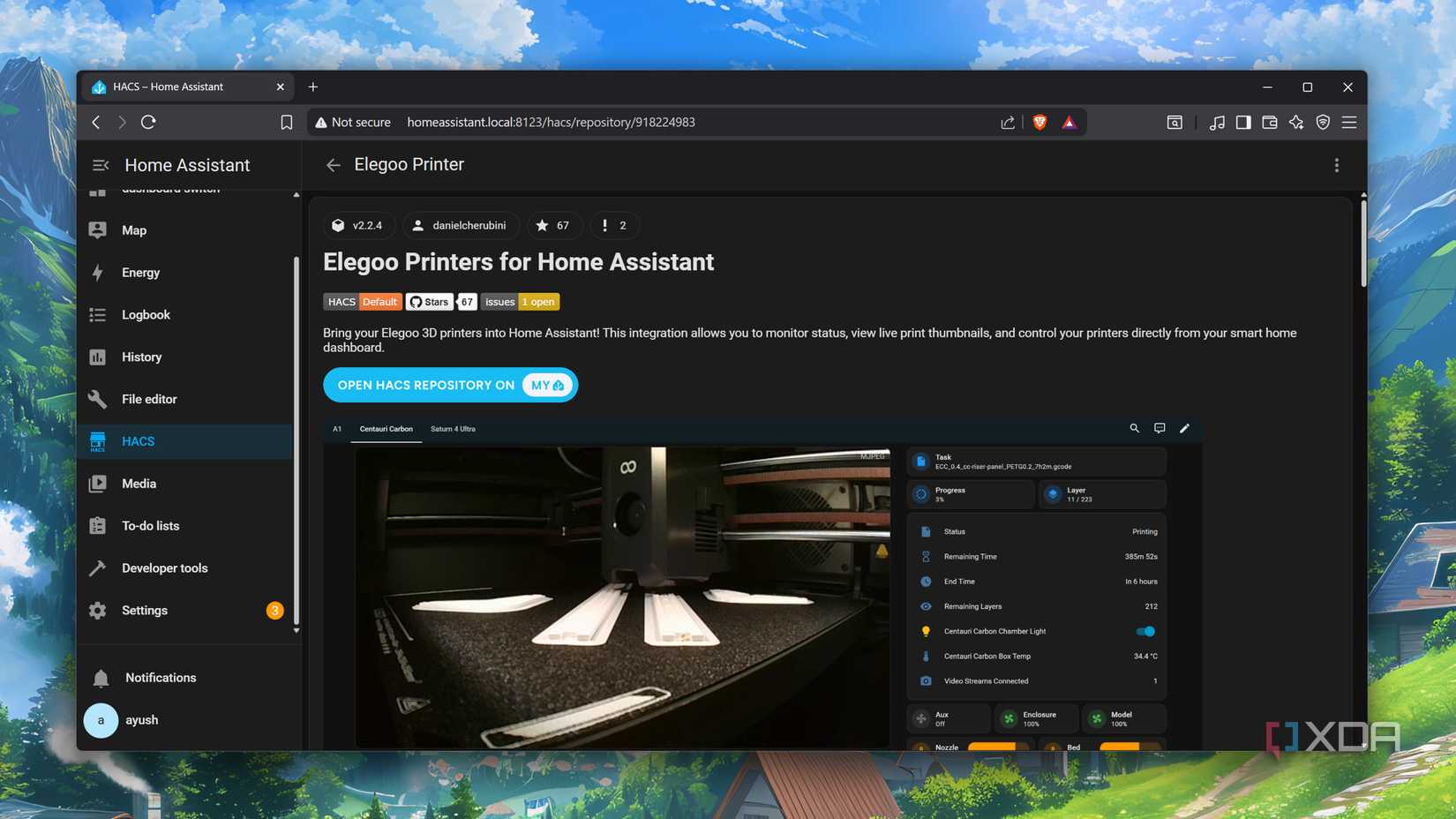The image size is (1456, 819).
Task: Open a new browser tab with plus
Action: 312,86
